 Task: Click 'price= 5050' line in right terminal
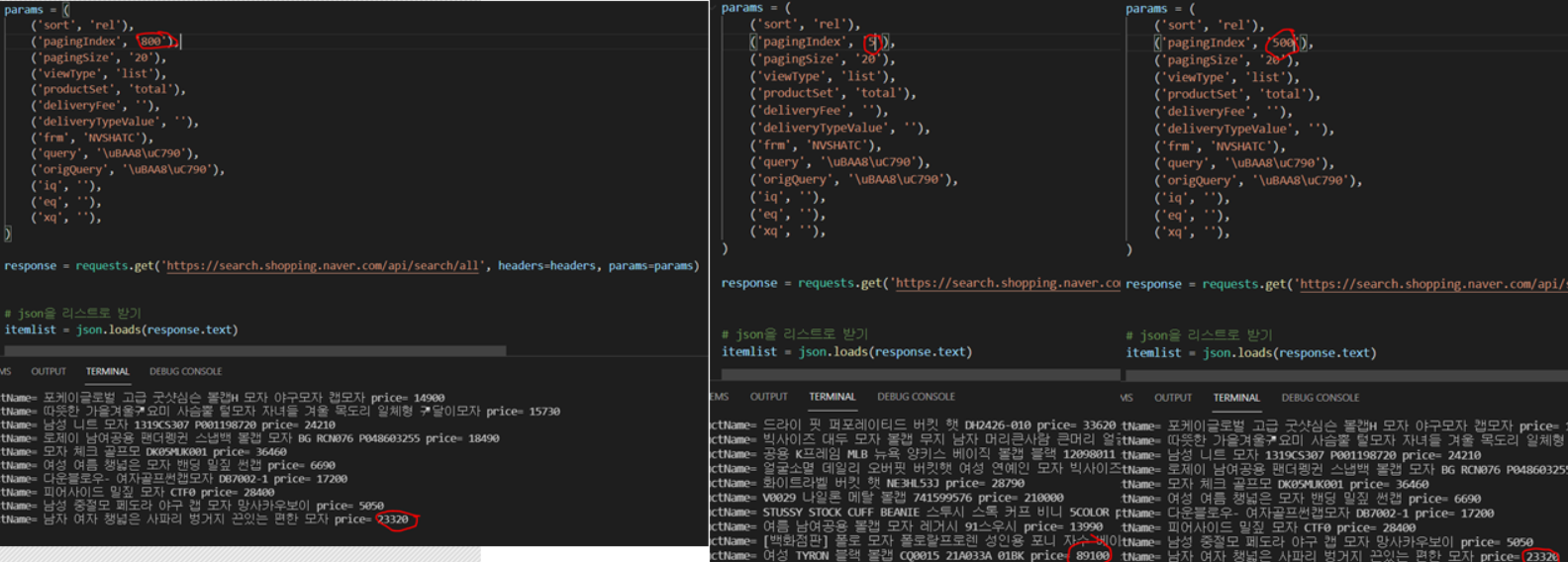click(1327, 542)
